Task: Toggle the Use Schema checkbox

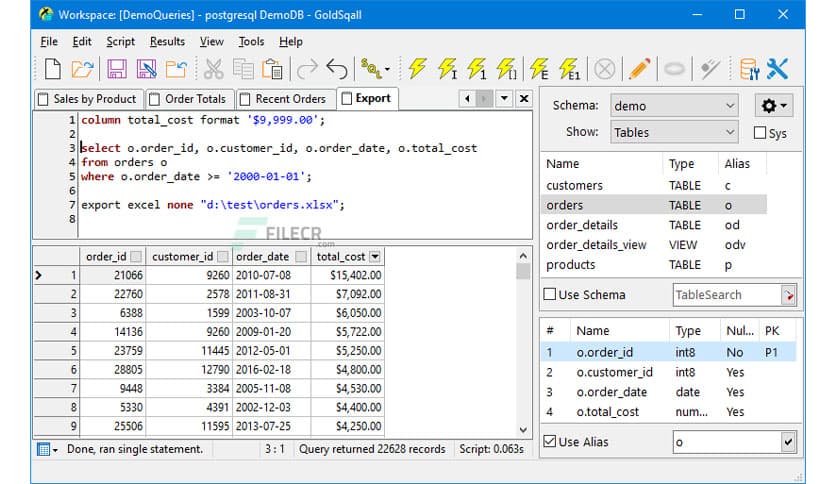Action: (550, 295)
